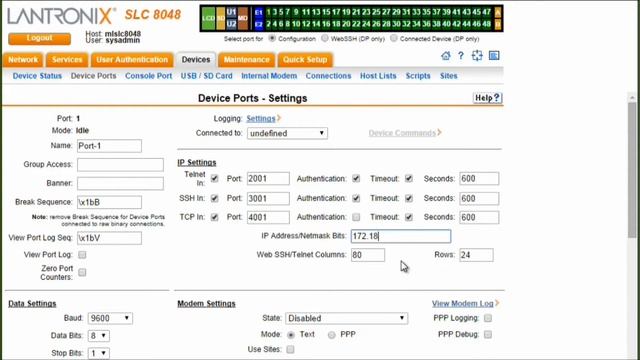Open the User Authentication tab
The height and width of the screenshot is (360, 640).
click(132, 60)
